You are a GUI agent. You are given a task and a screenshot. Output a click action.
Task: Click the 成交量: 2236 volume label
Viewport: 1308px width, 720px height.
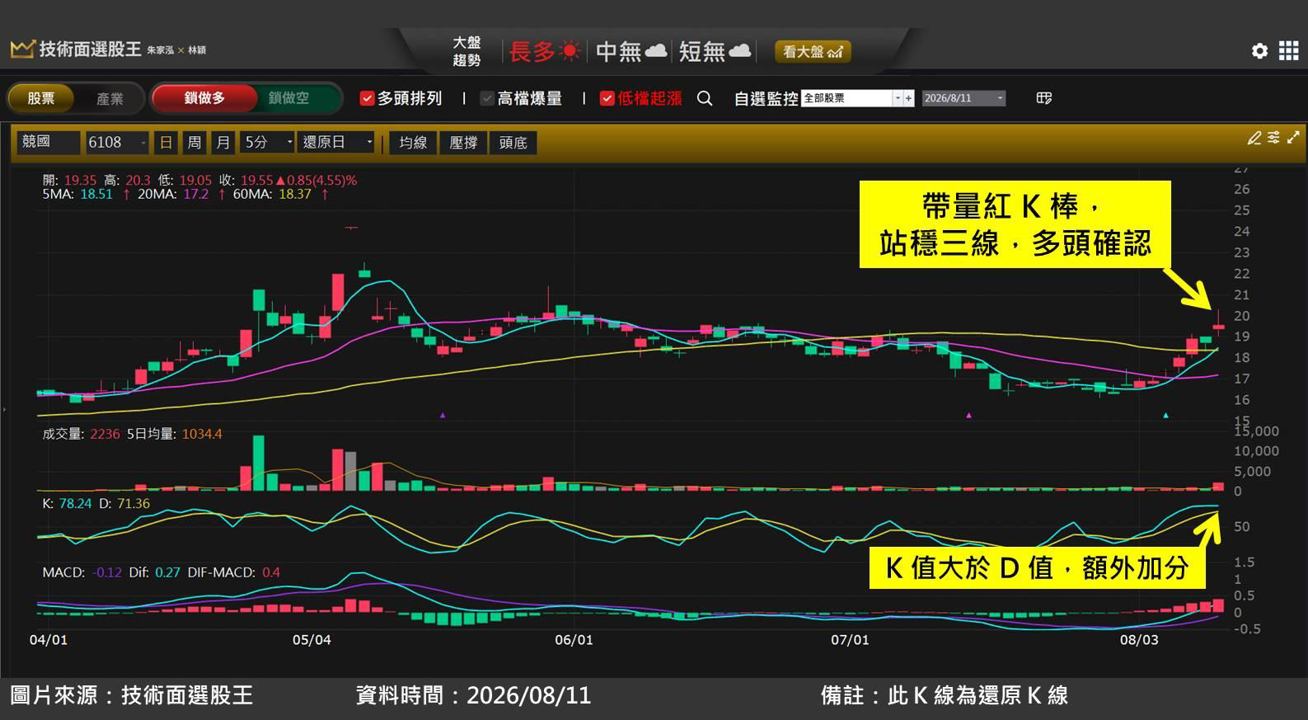coord(81,434)
